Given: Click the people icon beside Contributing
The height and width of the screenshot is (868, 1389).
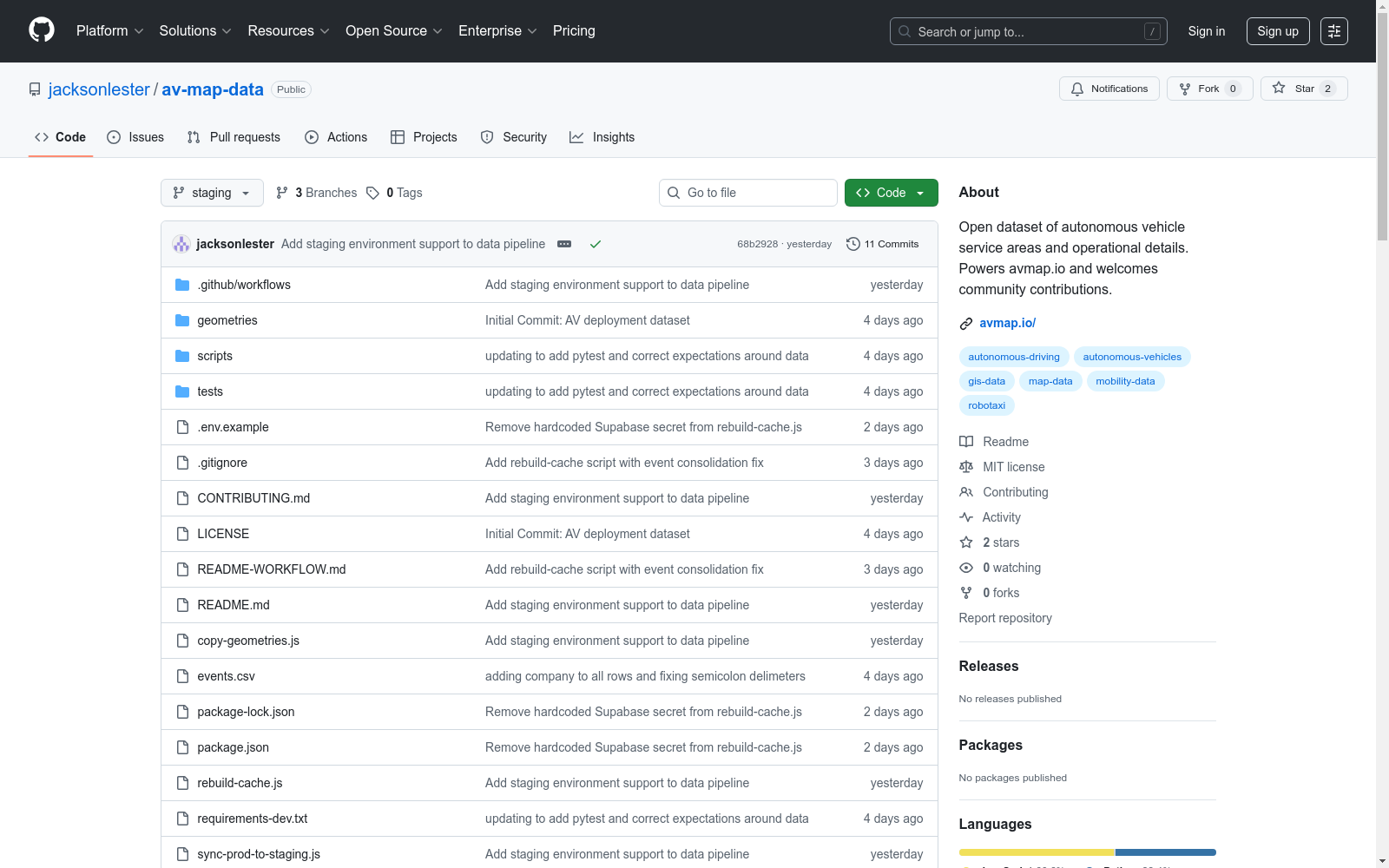Looking at the screenshot, I should (966, 492).
